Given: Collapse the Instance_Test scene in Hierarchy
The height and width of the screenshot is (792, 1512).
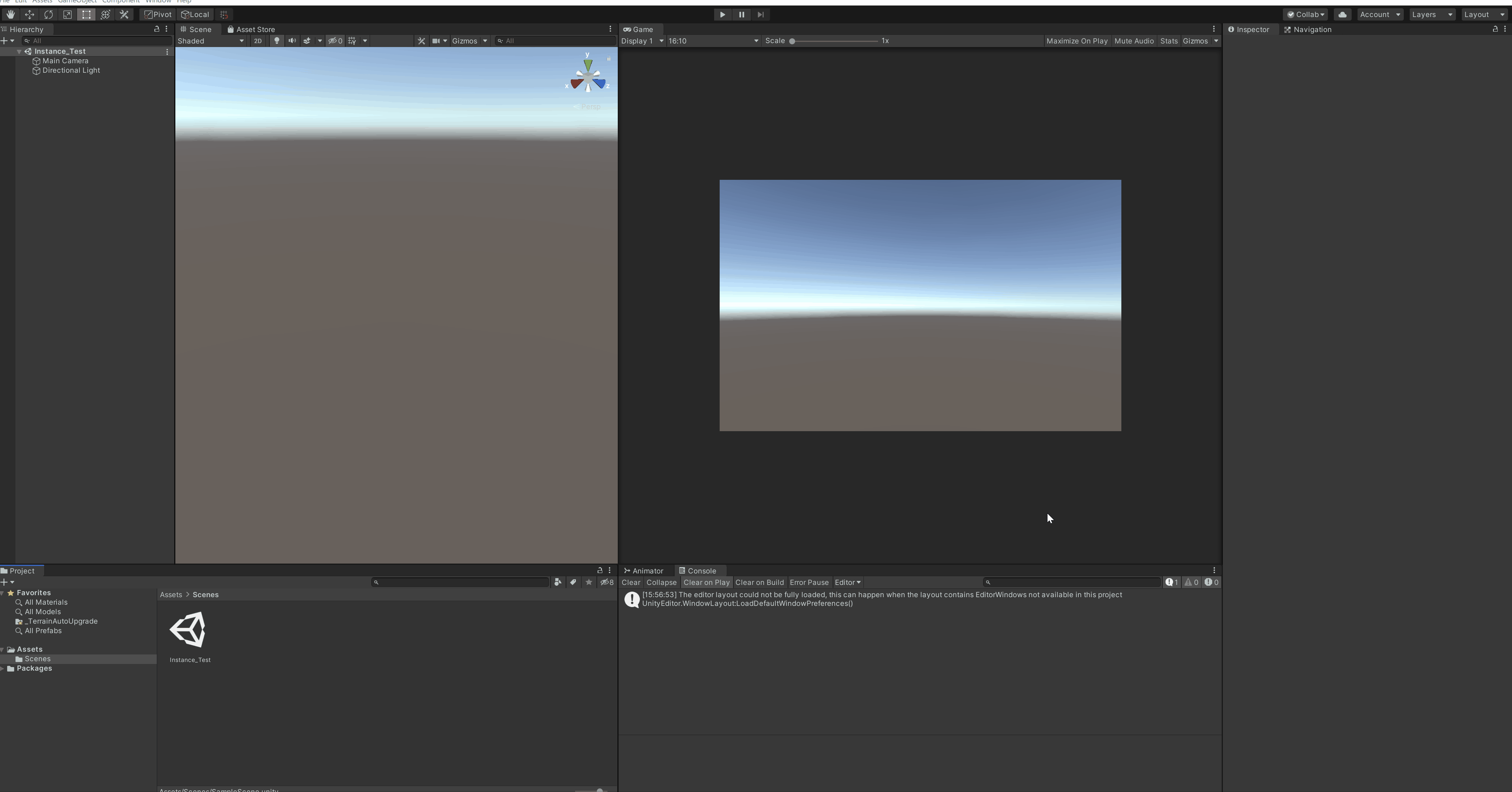Looking at the screenshot, I should [x=19, y=52].
